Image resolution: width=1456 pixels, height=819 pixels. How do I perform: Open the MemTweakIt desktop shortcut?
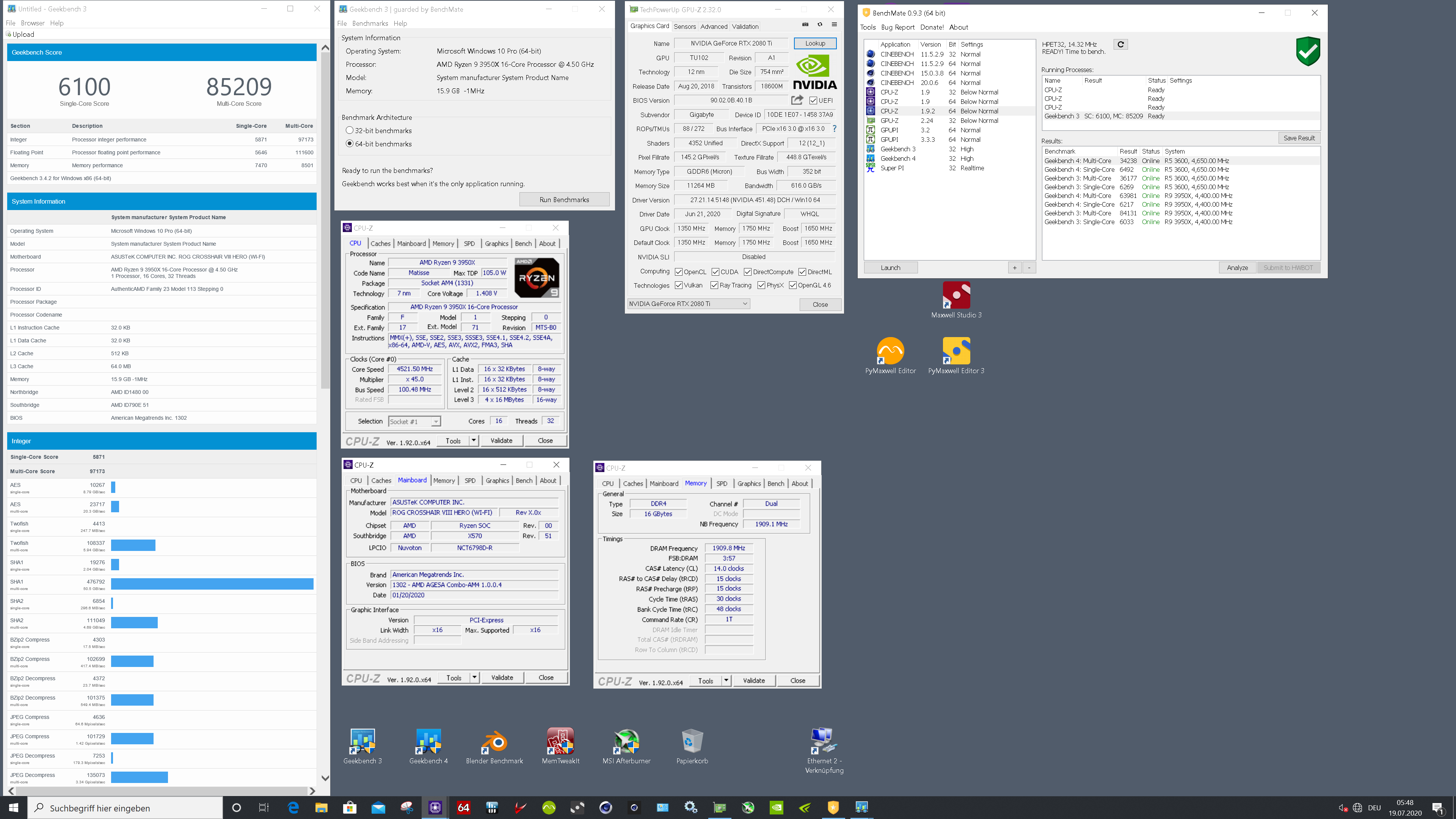(x=560, y=746)
